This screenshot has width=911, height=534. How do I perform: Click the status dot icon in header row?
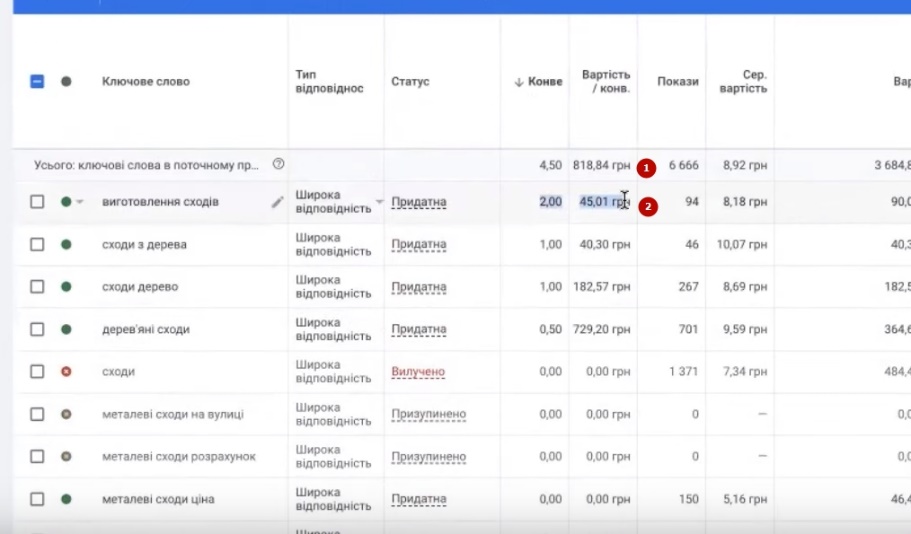click(66, 82)
